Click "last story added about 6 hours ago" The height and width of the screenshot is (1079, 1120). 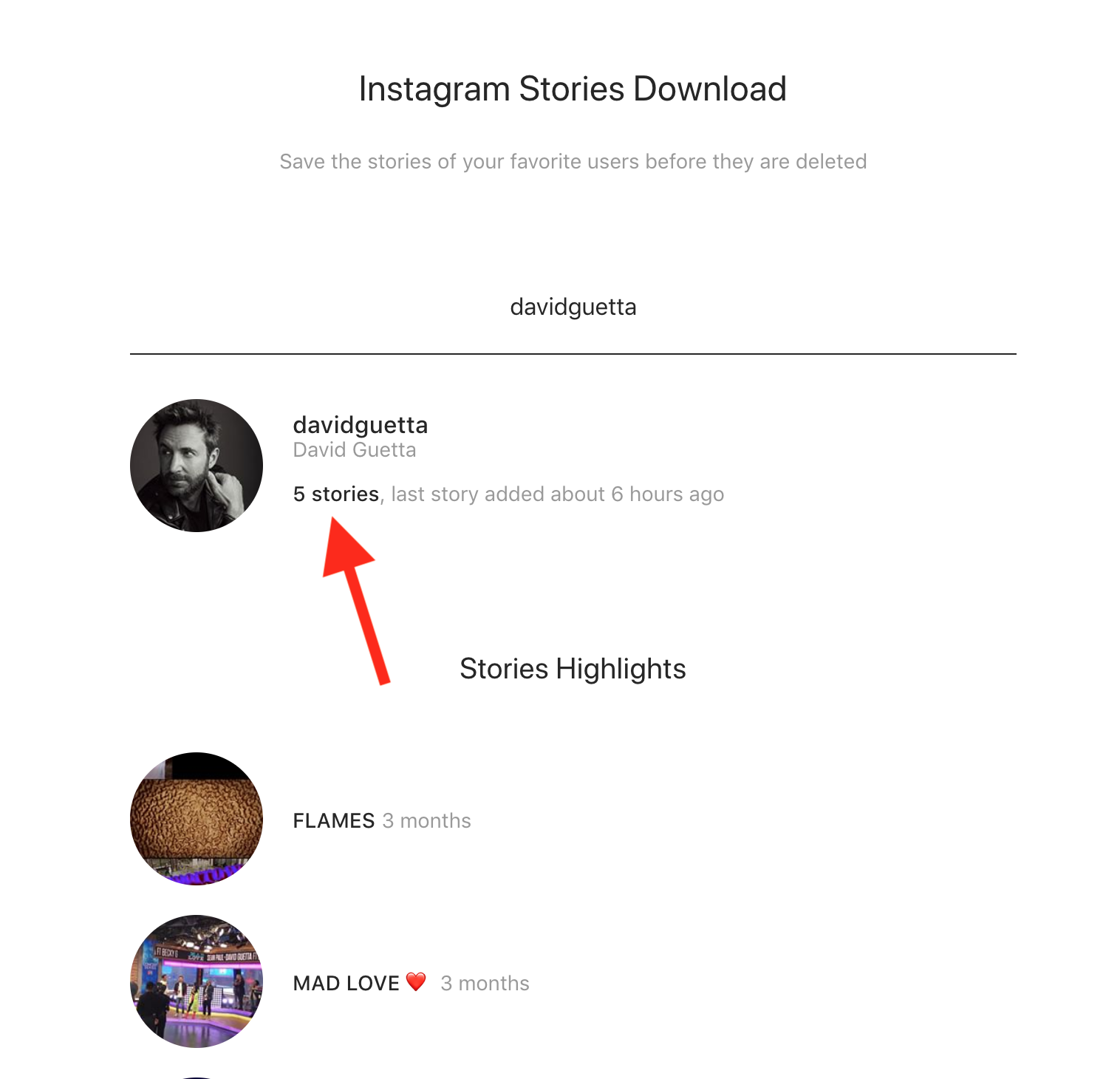click(x=558, y=494)
